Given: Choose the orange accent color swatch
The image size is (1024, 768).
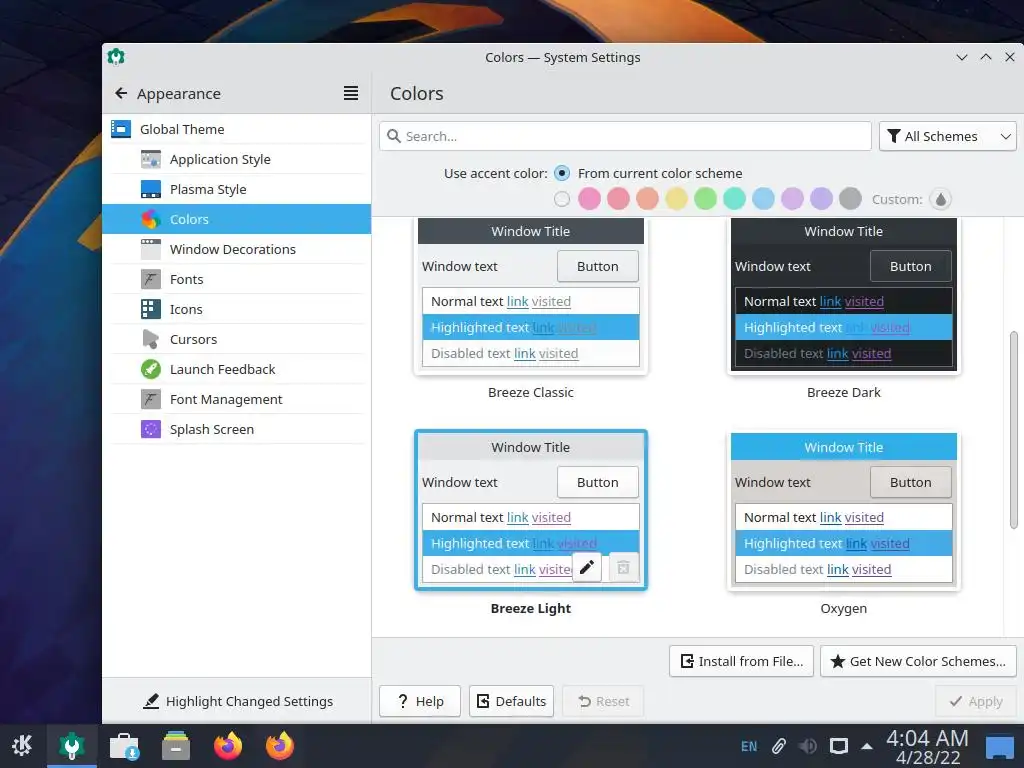Looking at the screenshot, I should (647, 199).
